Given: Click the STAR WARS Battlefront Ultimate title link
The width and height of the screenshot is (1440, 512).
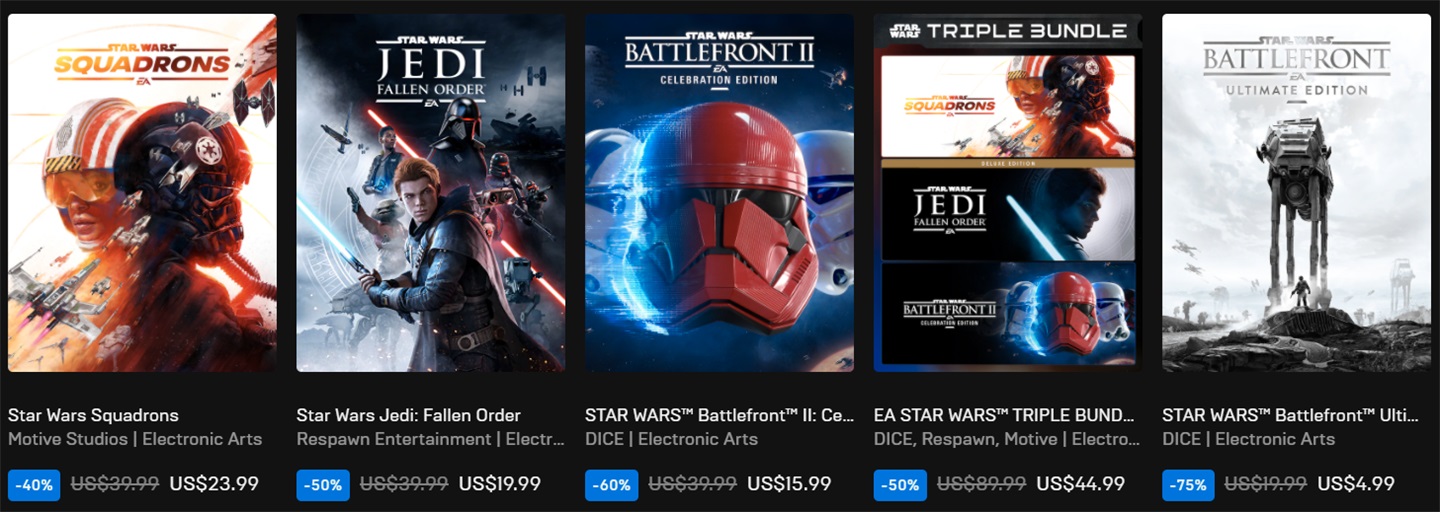Looking at the screenshot, I should pos(1296,415).
